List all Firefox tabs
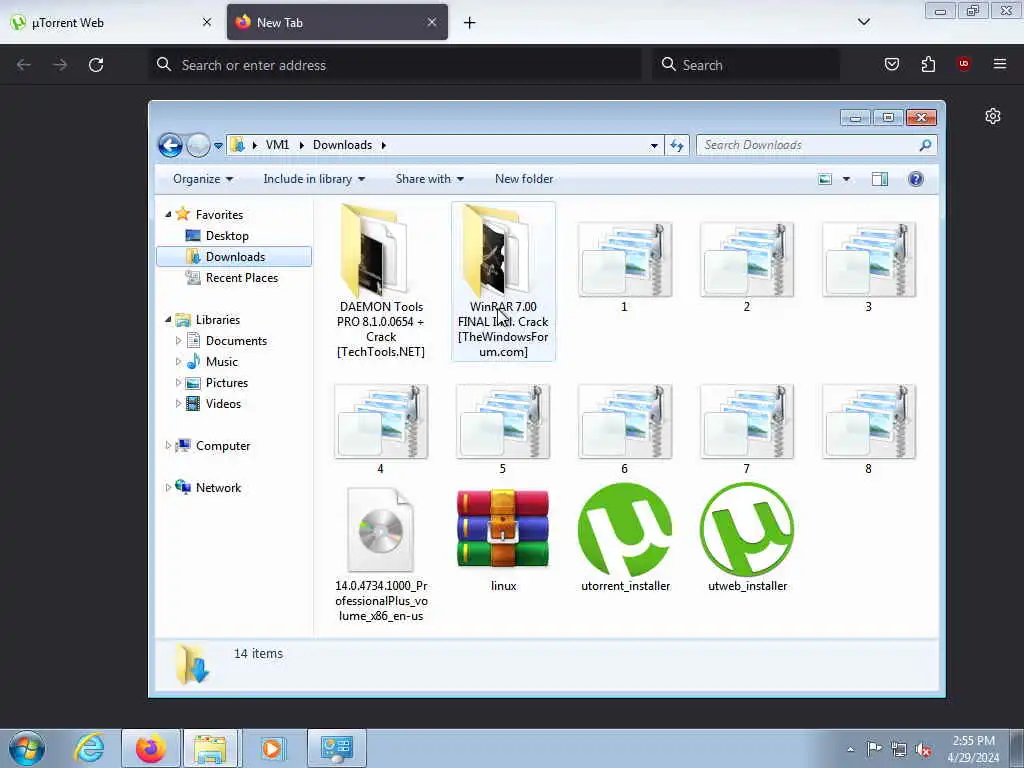This screenshot has width=1024, height=768. [863, 22]
